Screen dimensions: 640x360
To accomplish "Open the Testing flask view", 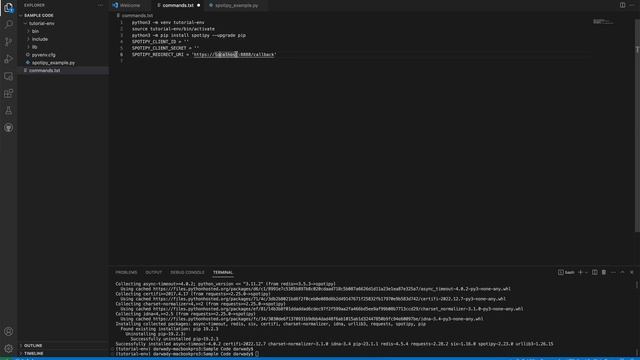I will tap(8, 111).
